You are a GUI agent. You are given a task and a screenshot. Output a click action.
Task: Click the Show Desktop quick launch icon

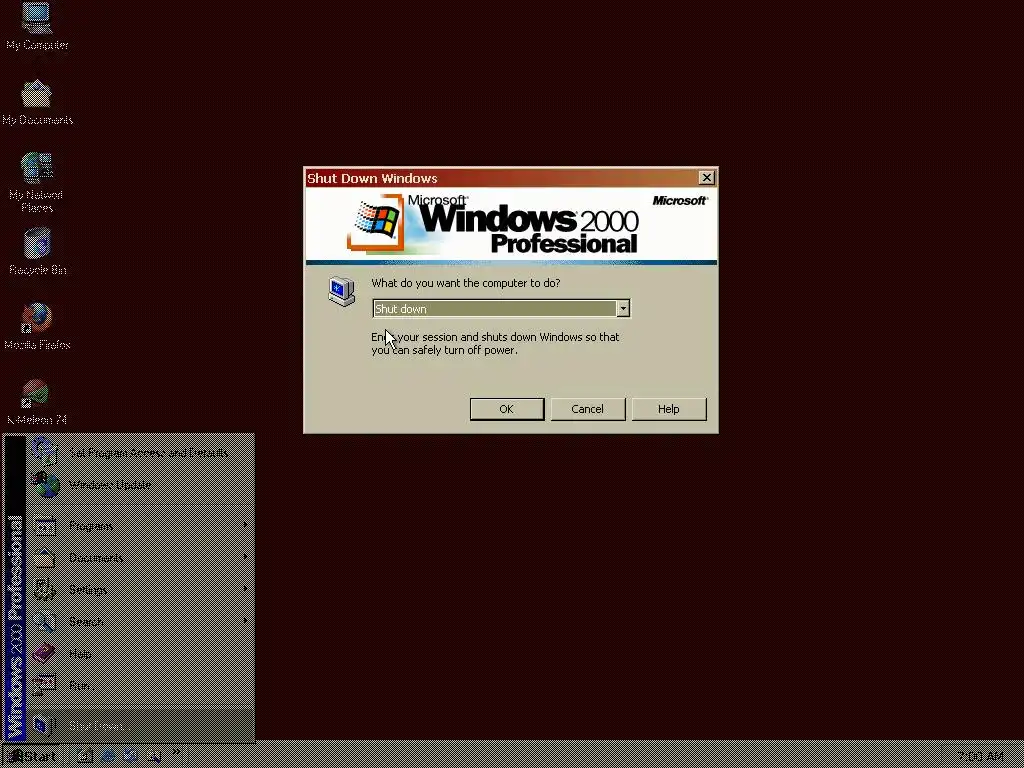[x=85, y=756]
